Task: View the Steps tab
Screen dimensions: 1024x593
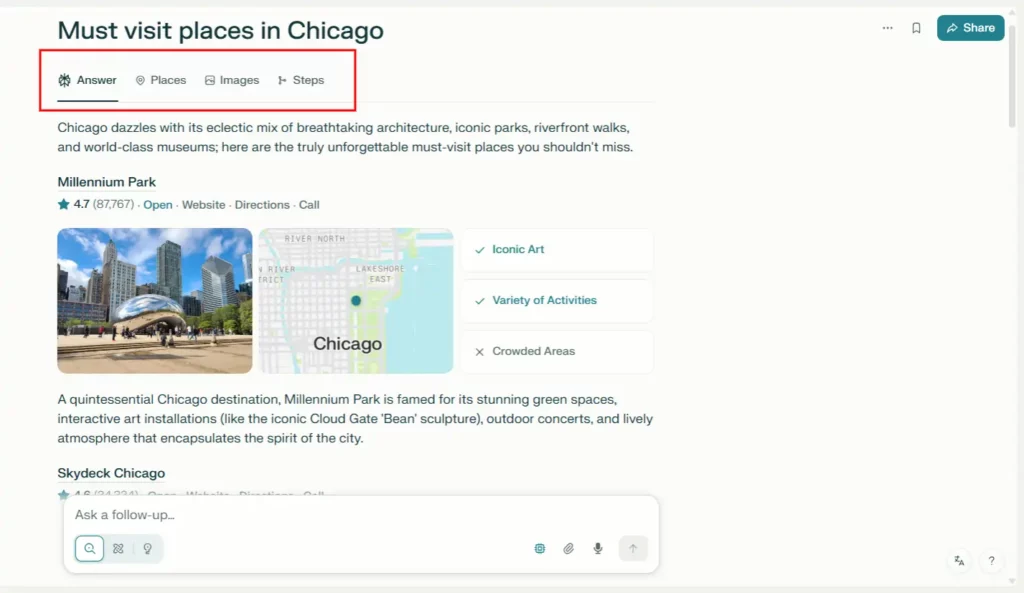Action: (301, 80)
